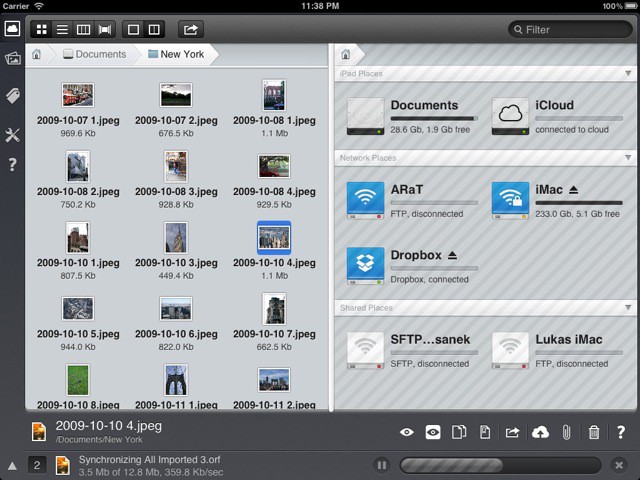Open the photo library sidebar icon
The image size is (640, 480).
point(12,58)
